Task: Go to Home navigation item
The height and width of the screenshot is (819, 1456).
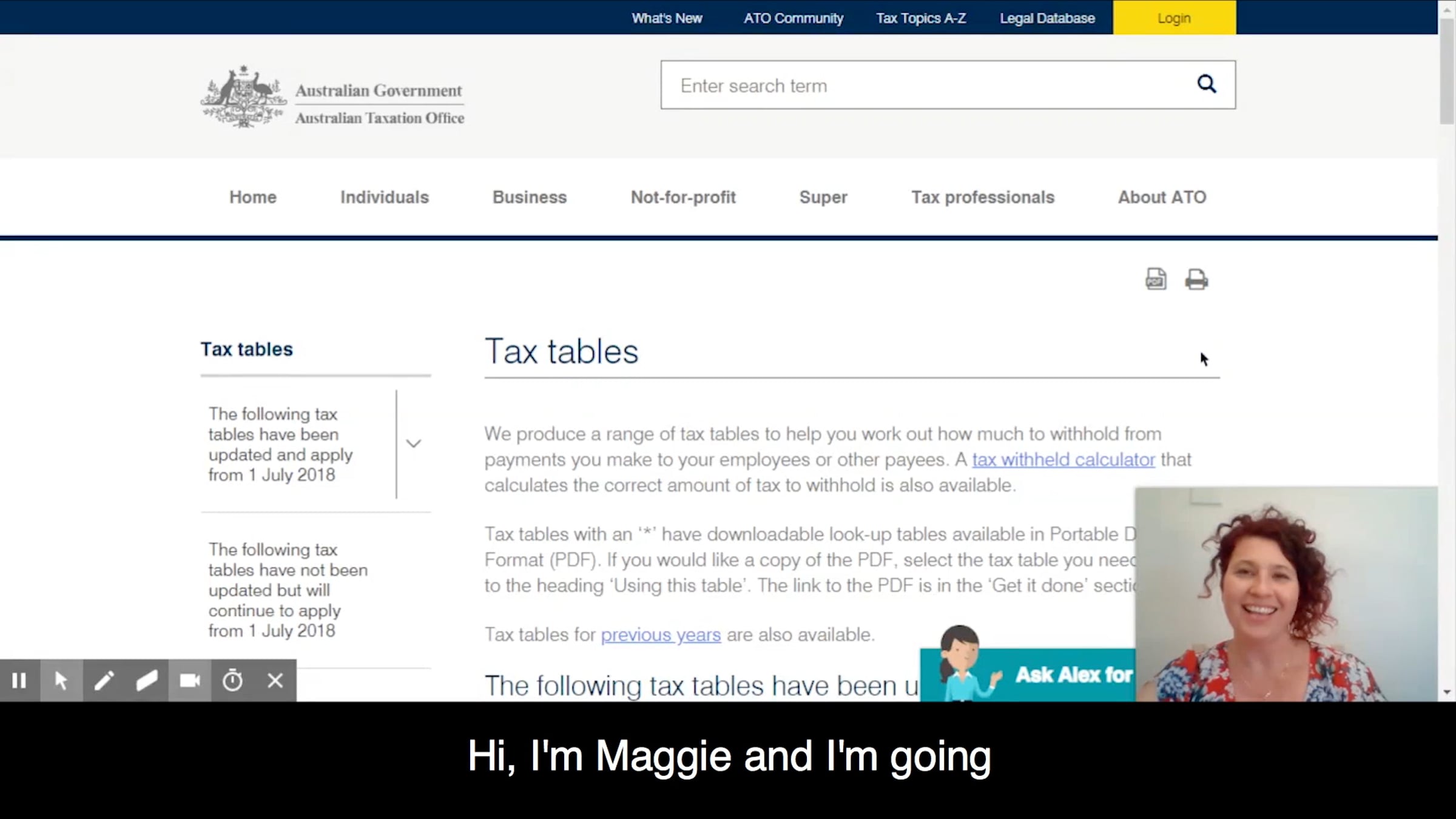Action: coord(253,197)
